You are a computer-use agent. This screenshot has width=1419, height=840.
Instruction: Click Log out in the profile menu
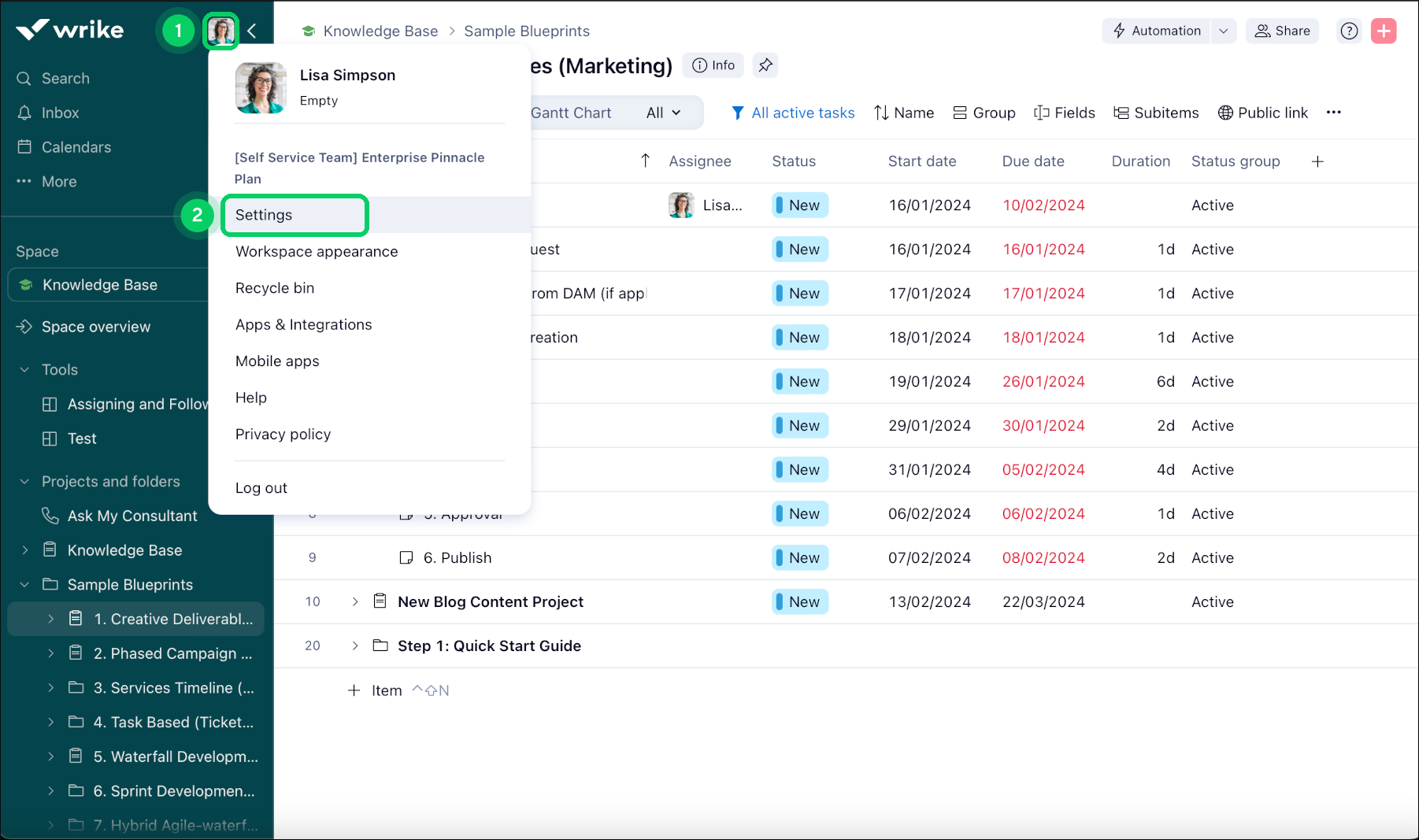[x=261, y=488]
